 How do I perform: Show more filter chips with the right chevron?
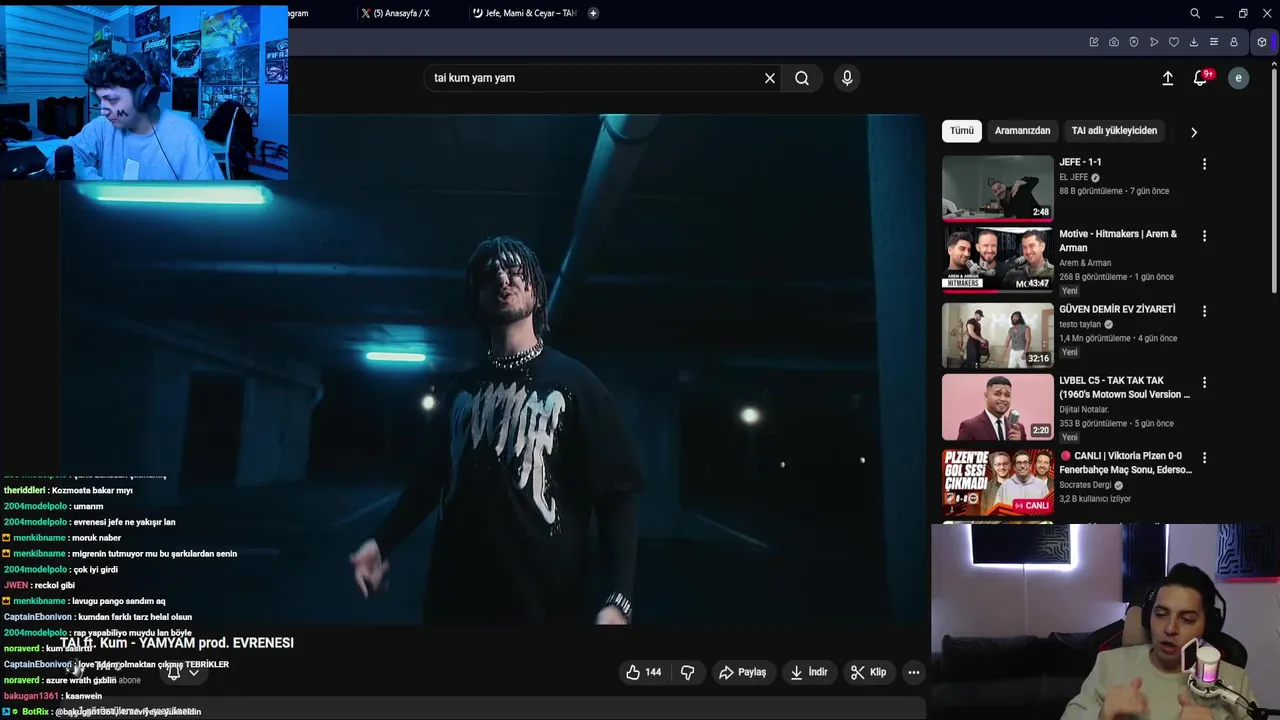[1193, 132]
